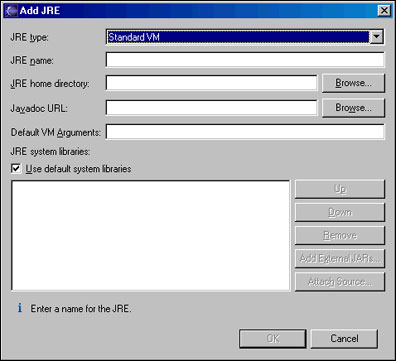Focus the JRE home directory field
Viewport: 396px width, 361px height.
211,83
